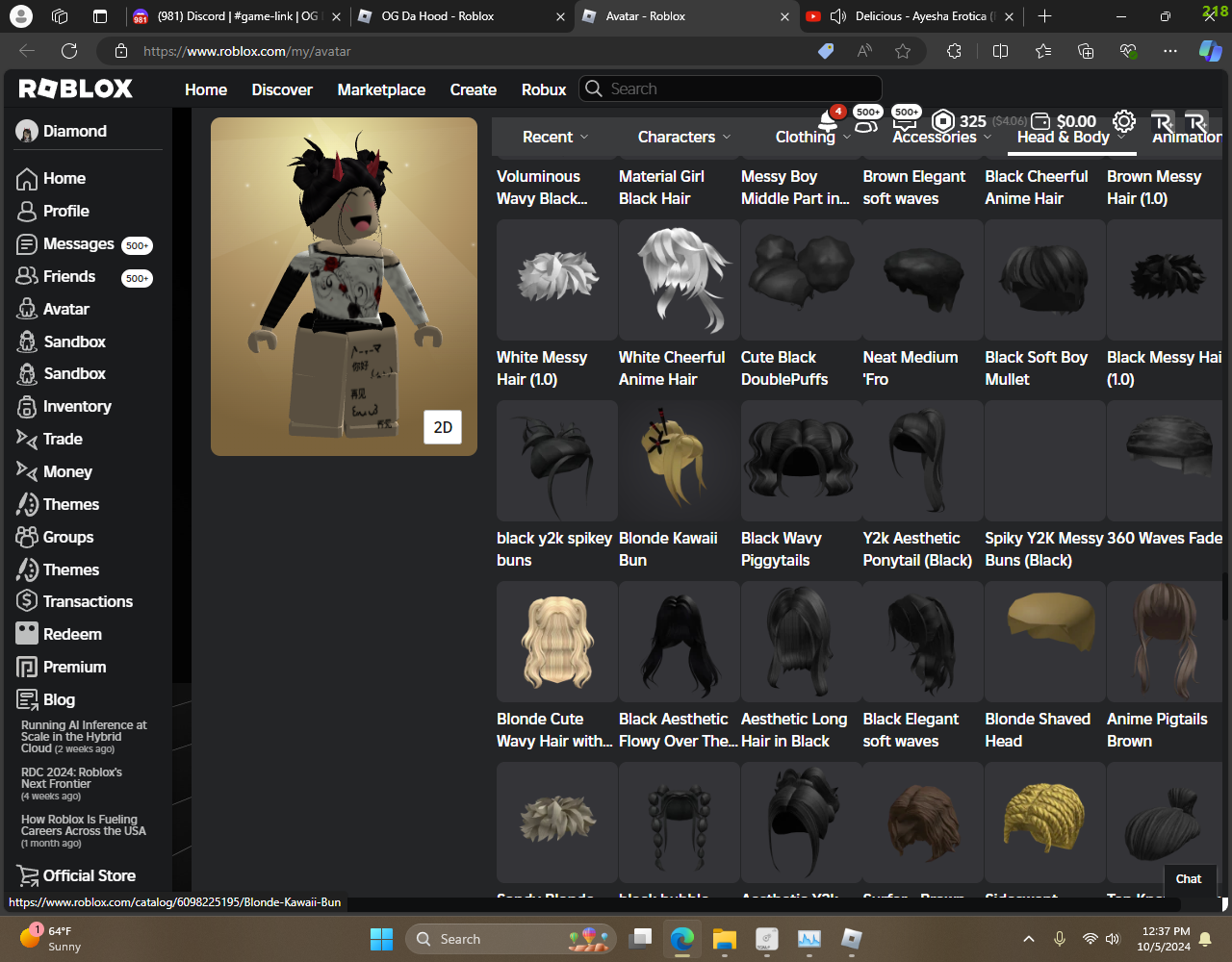
Task: Expand the Recent dropdown
Action: pos(555,138)
